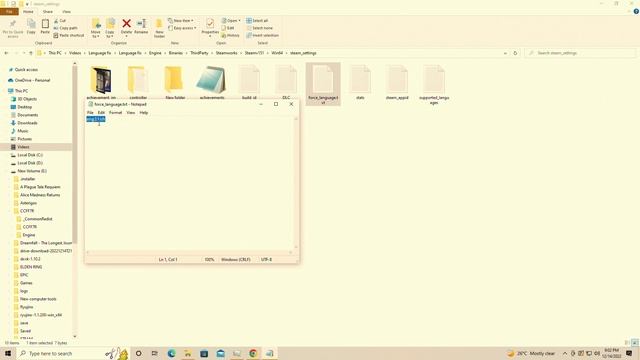The image size is (640, 360).
Task: Open Copy to dropdown
Action: pyautogui.click(x=110, y=28)
